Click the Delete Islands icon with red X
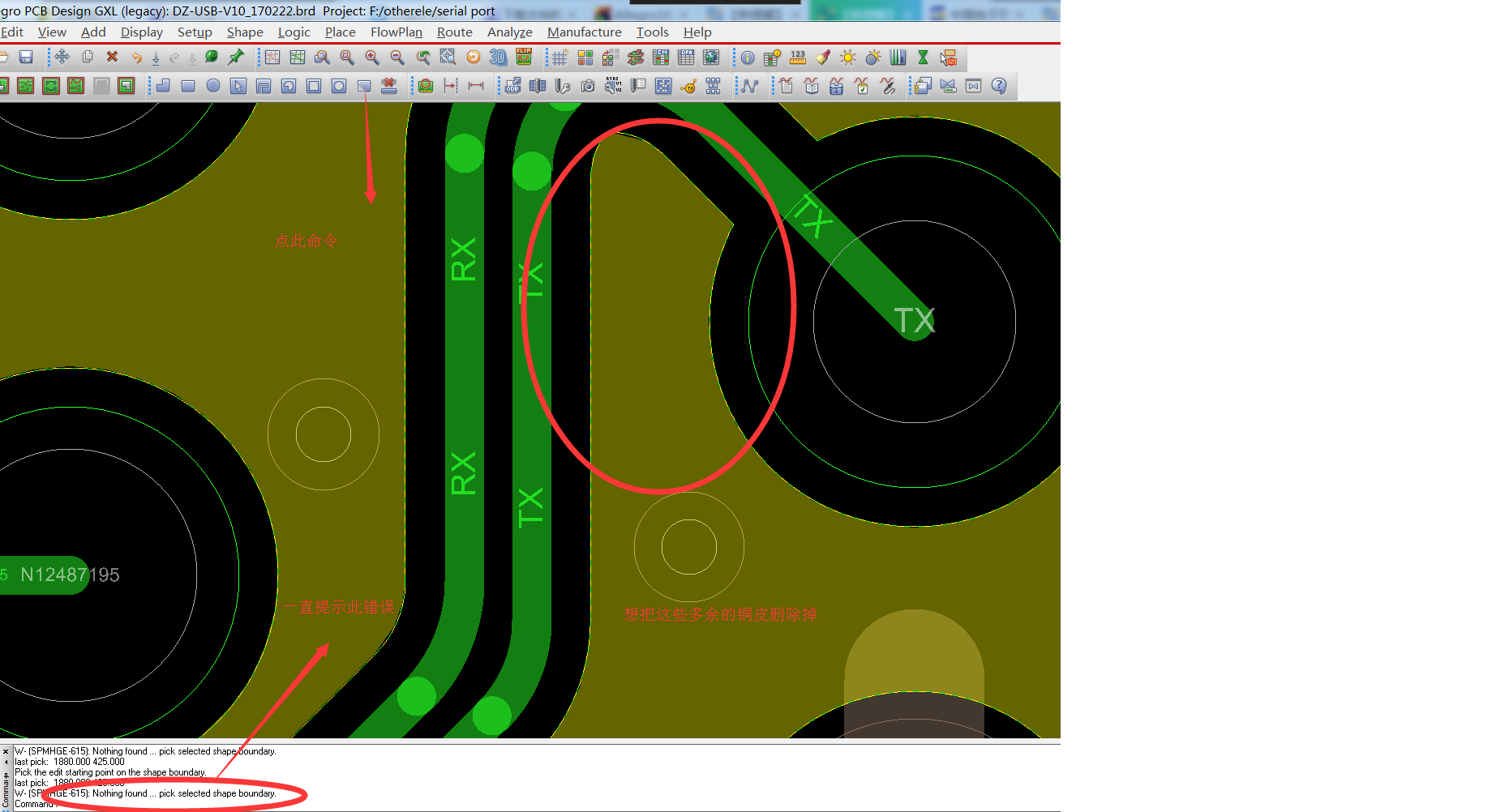The image size is (1509, 812). pos(389,86)
